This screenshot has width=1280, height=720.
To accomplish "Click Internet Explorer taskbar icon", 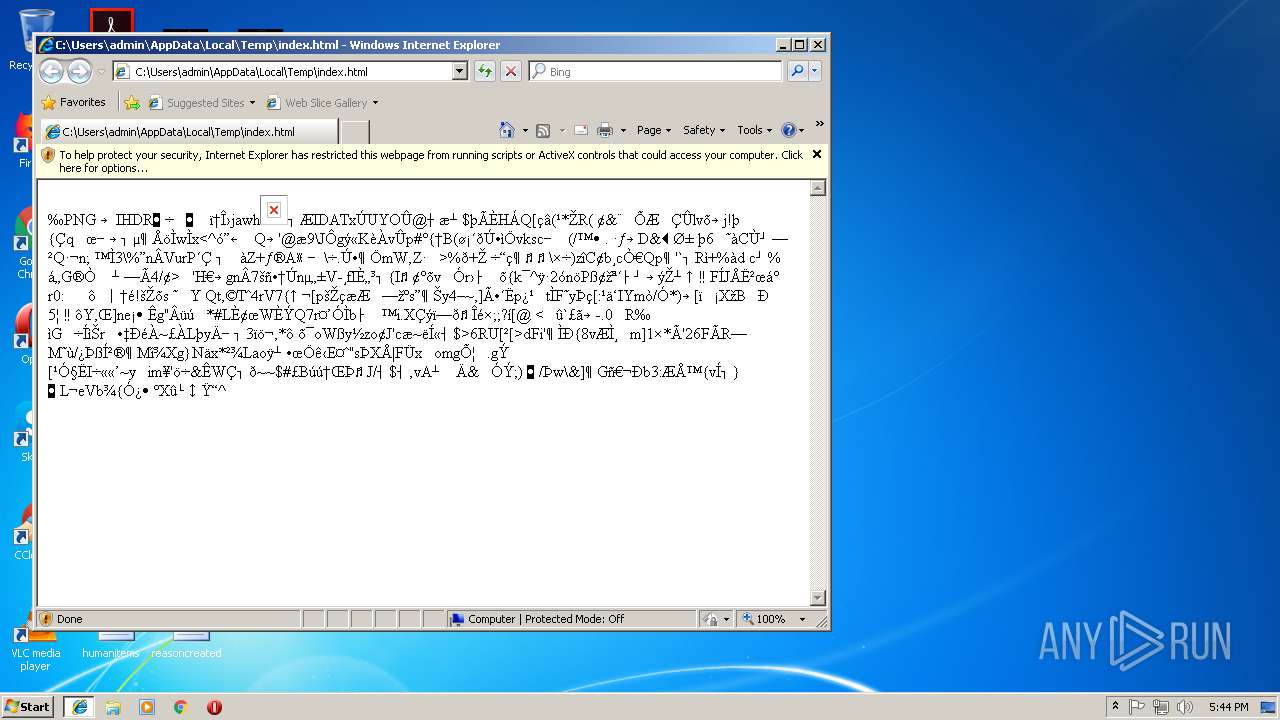I will (x=79, y=706).
